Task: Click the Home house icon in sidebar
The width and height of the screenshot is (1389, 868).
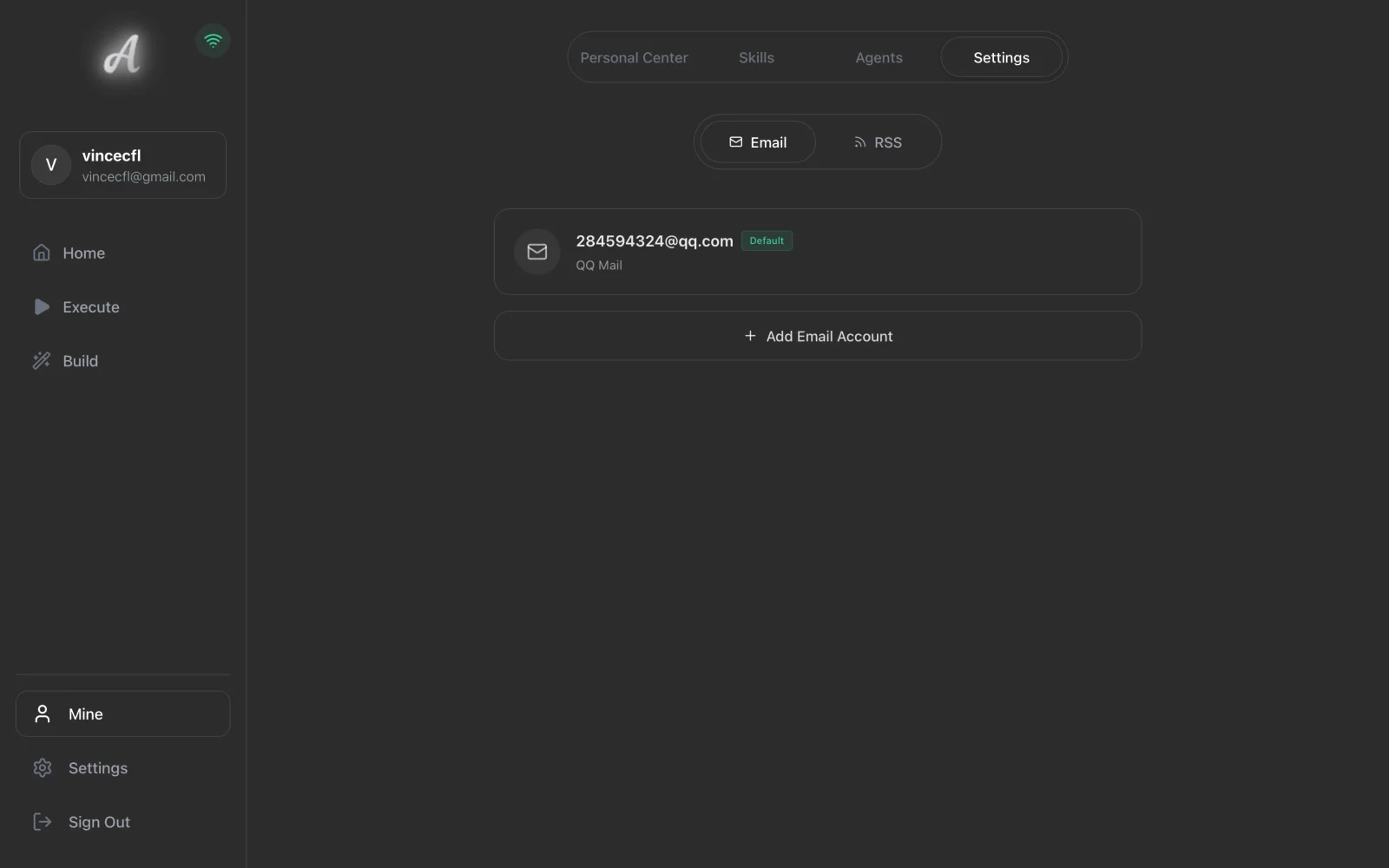Action: (x=42, y=253)
